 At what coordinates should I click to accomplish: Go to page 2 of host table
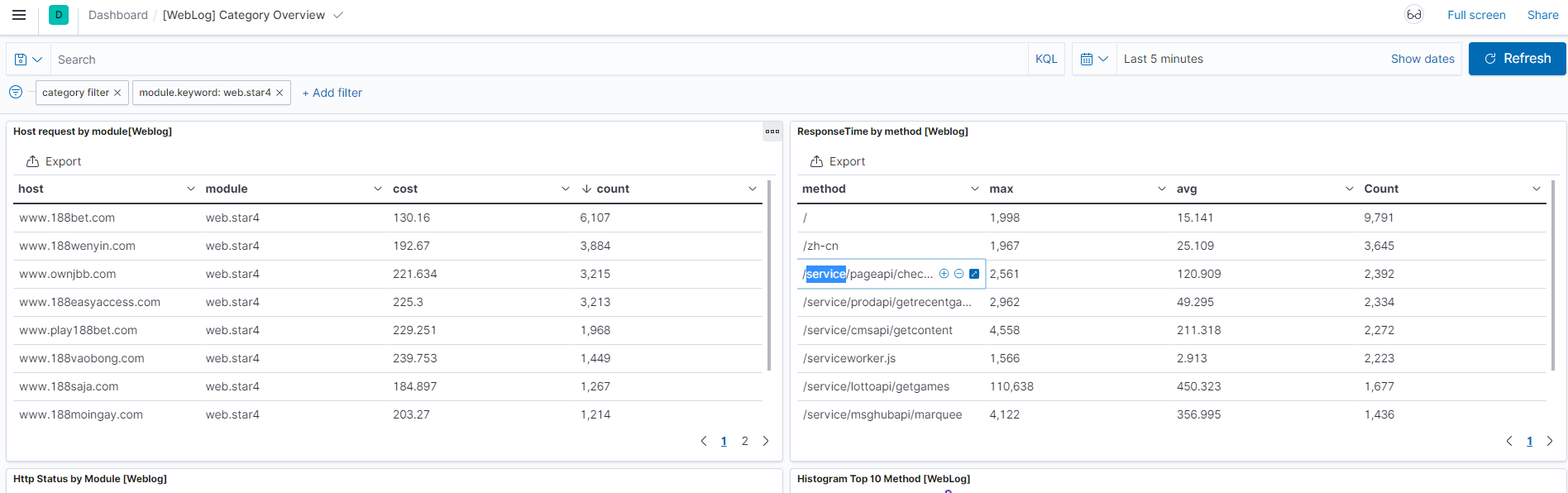744,441
